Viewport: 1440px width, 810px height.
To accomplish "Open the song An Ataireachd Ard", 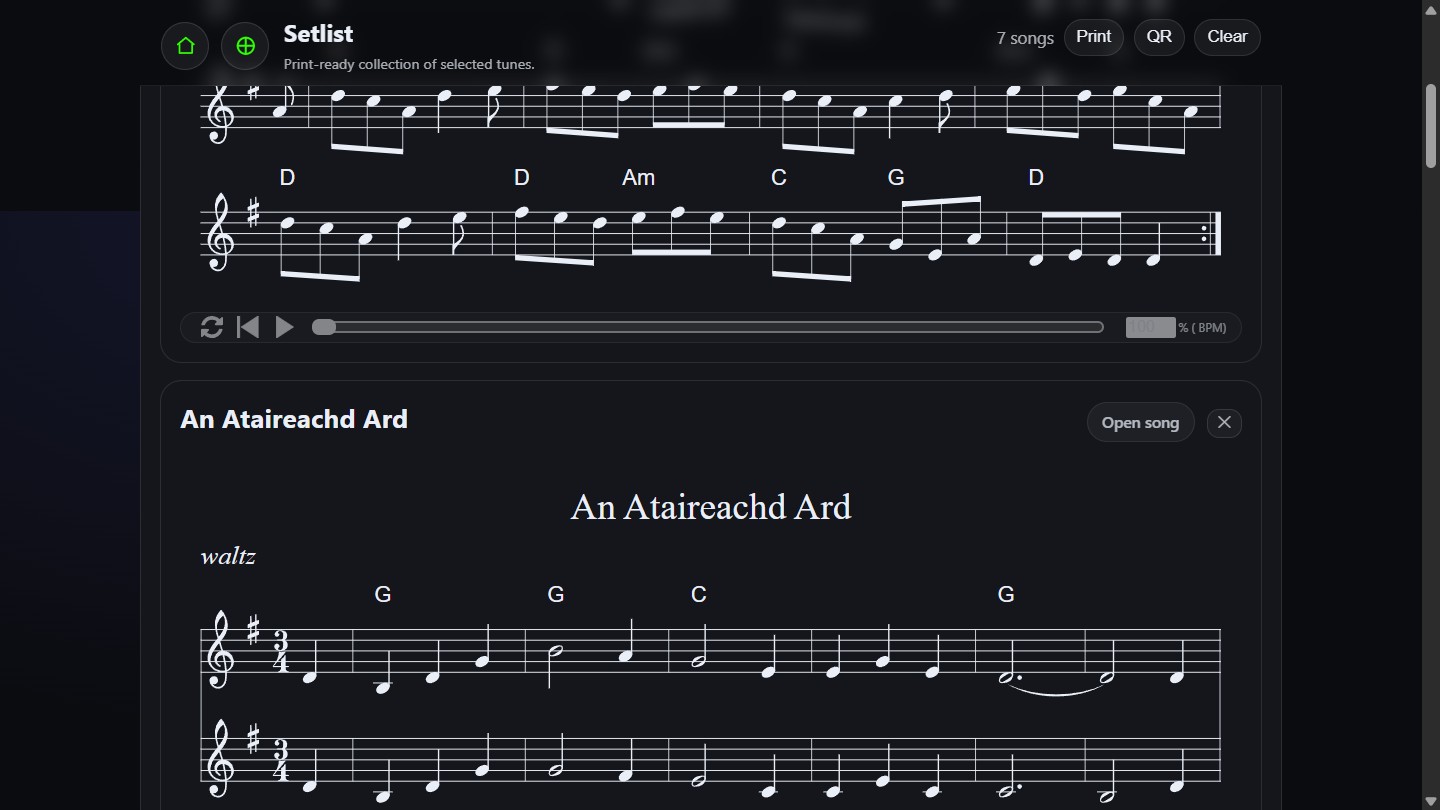I will pos(1140,422).
